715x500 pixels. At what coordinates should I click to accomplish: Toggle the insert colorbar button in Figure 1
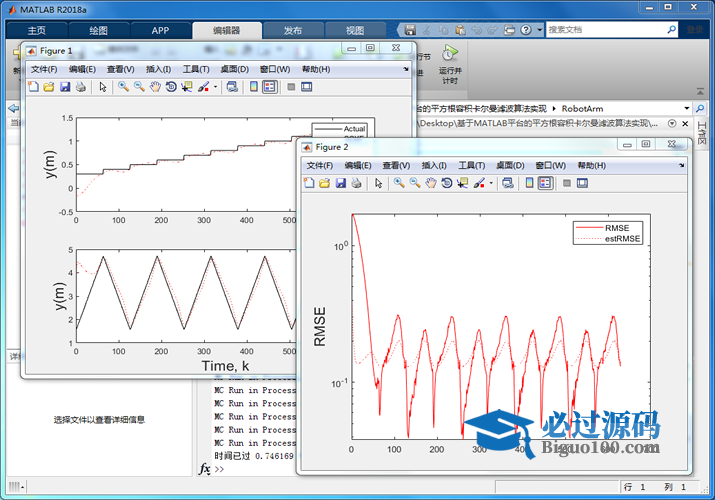[x=252, y=87]
